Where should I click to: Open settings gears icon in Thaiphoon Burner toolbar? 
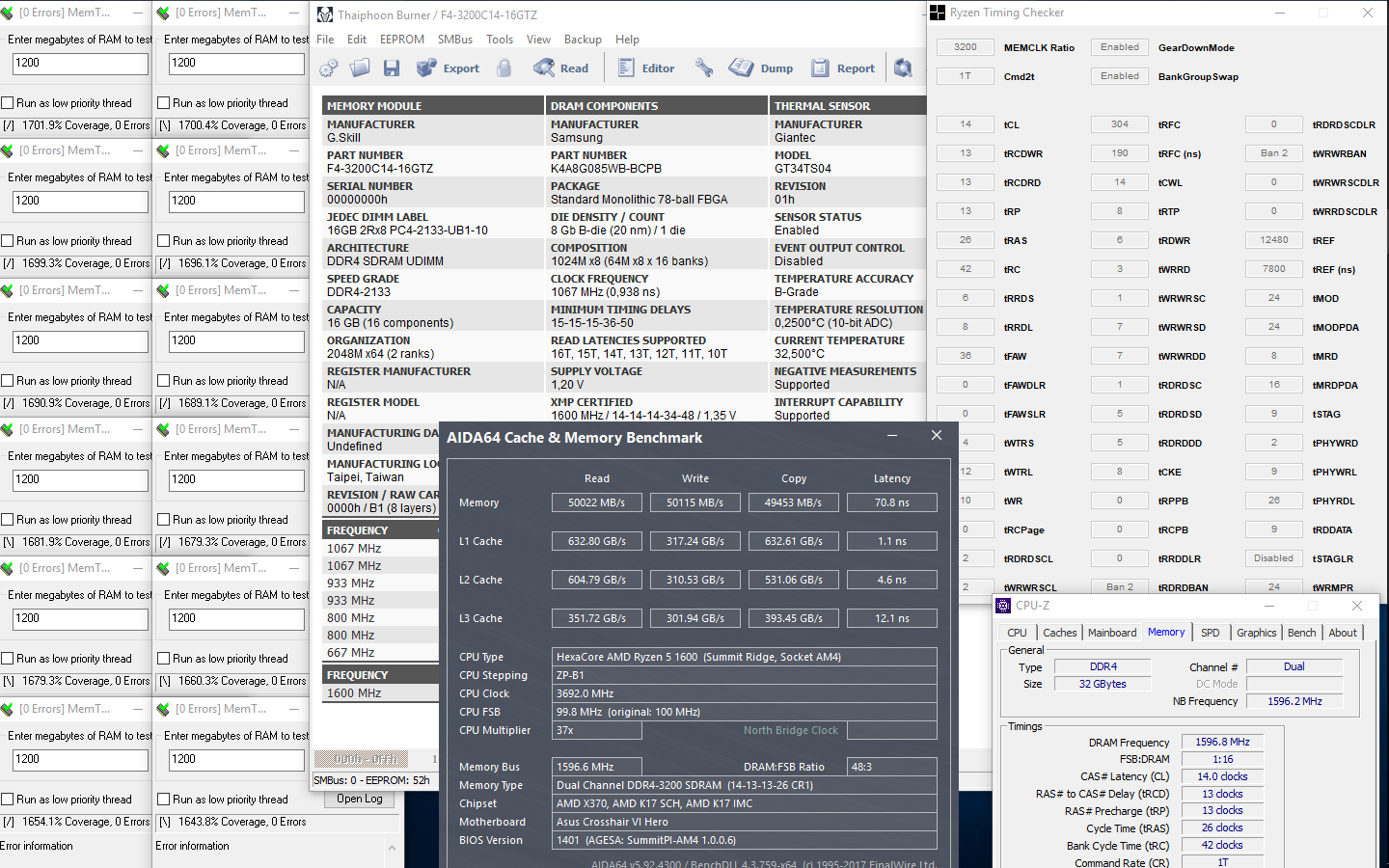[x=329, y=68]
